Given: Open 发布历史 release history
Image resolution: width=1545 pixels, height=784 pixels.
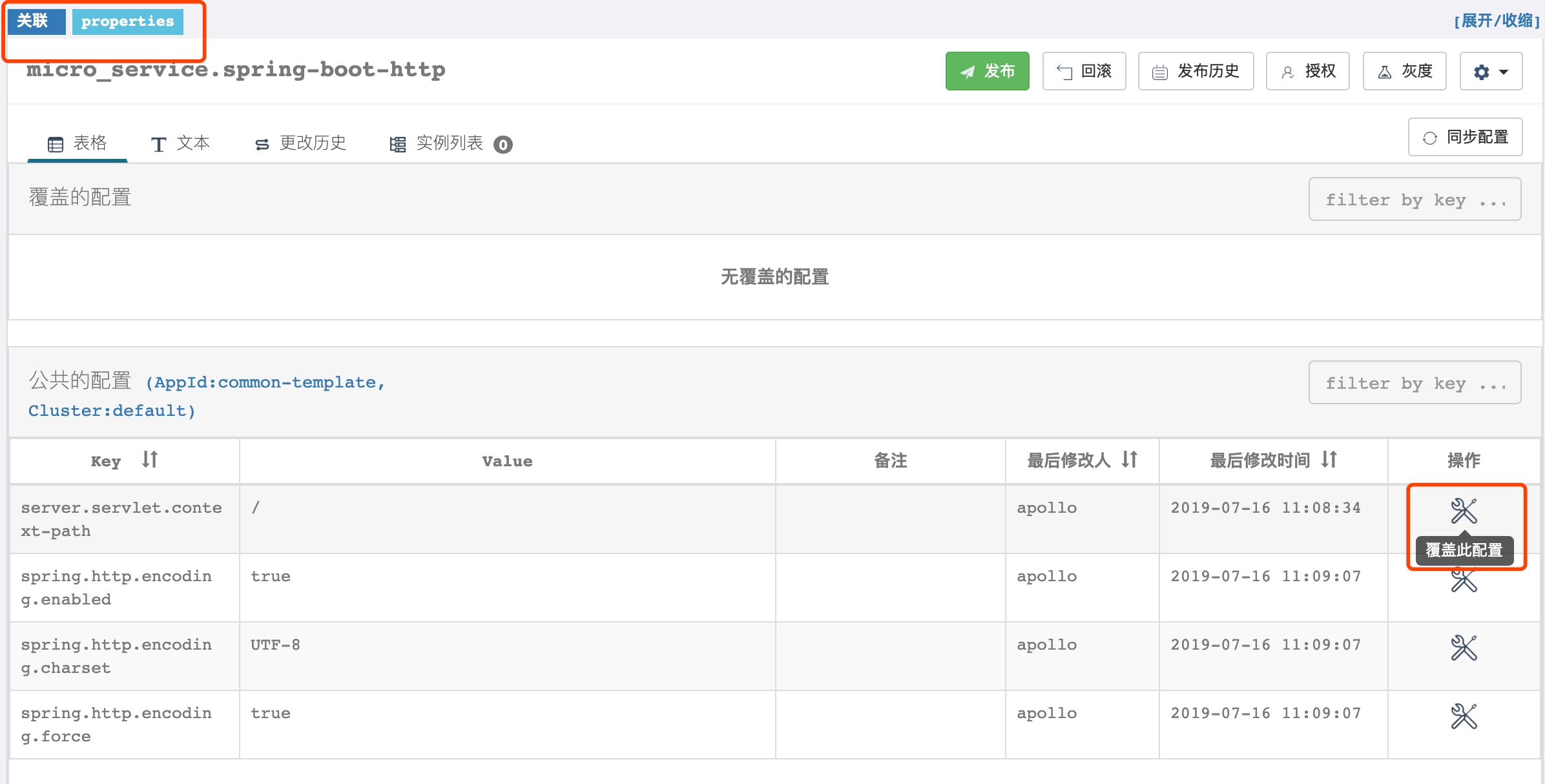Looking at the screenshot, I should click(1196, 71).
